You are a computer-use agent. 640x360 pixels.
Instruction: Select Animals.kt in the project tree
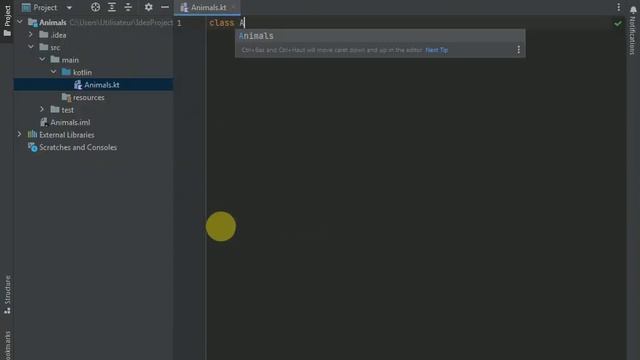[x=93, y=84]
